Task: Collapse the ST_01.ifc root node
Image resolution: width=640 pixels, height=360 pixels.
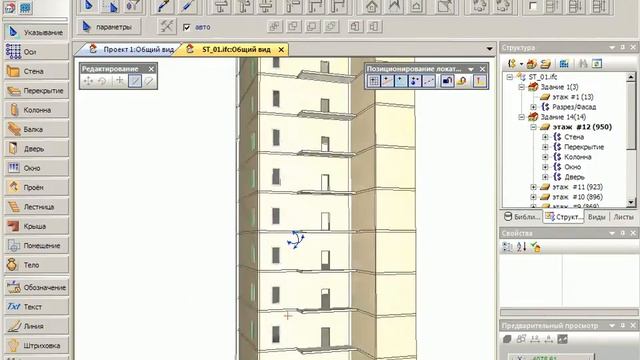Action: (509, 77)
